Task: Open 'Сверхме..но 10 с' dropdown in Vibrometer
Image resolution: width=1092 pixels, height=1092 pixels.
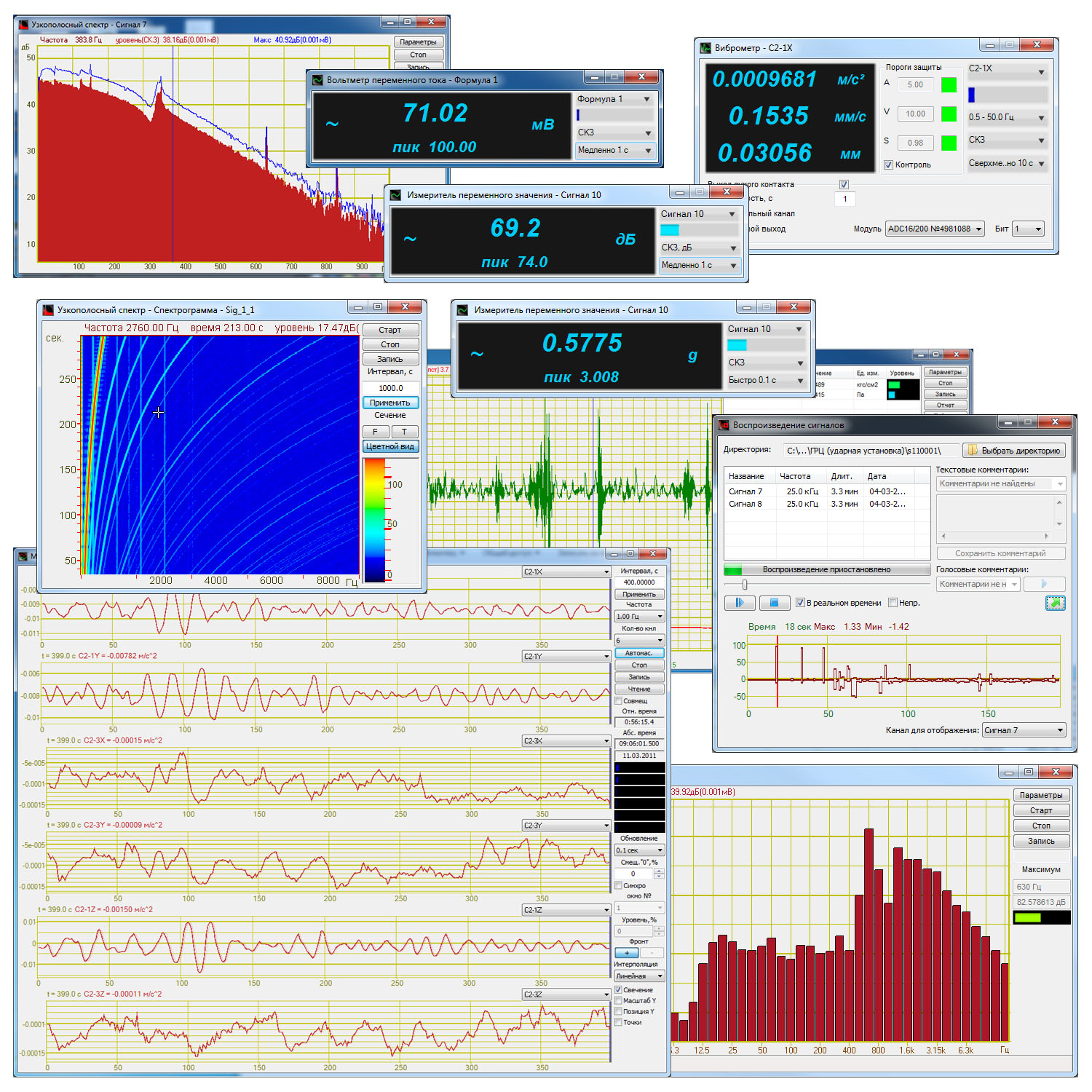Action: 1007,163
